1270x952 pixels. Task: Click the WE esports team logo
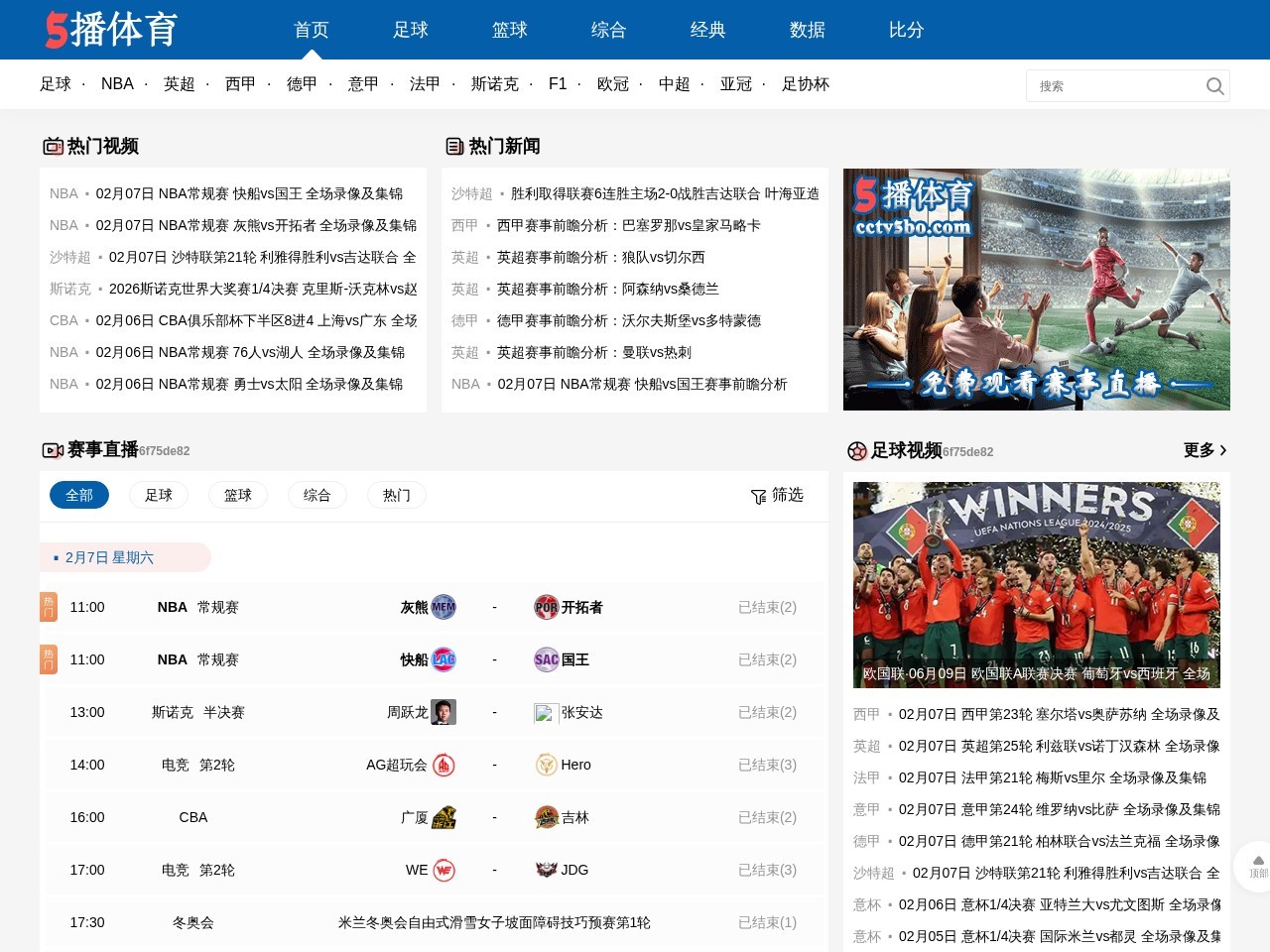pyautogui.click(x=444, y=870)
